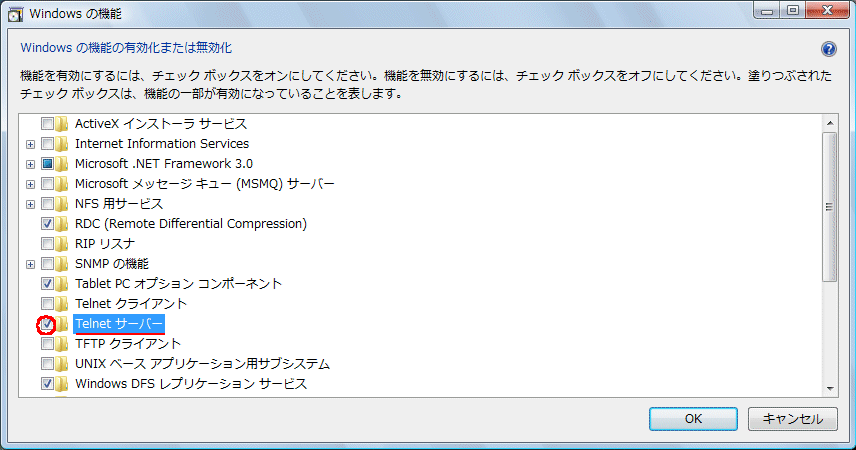Select the Telnet クライアント list item
The width and height of the screenshot is (856, 450).
coord(130,304)
